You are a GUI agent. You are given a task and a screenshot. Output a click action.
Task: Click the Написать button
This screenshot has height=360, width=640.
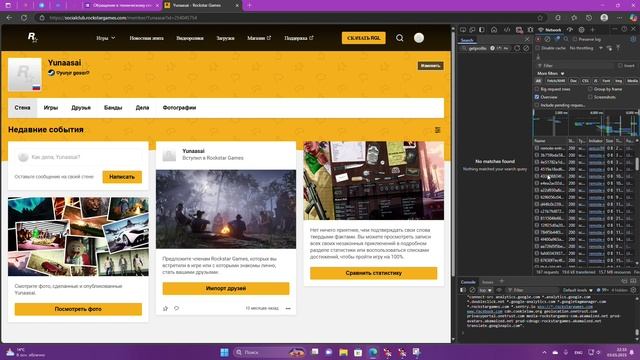[122, 177]
